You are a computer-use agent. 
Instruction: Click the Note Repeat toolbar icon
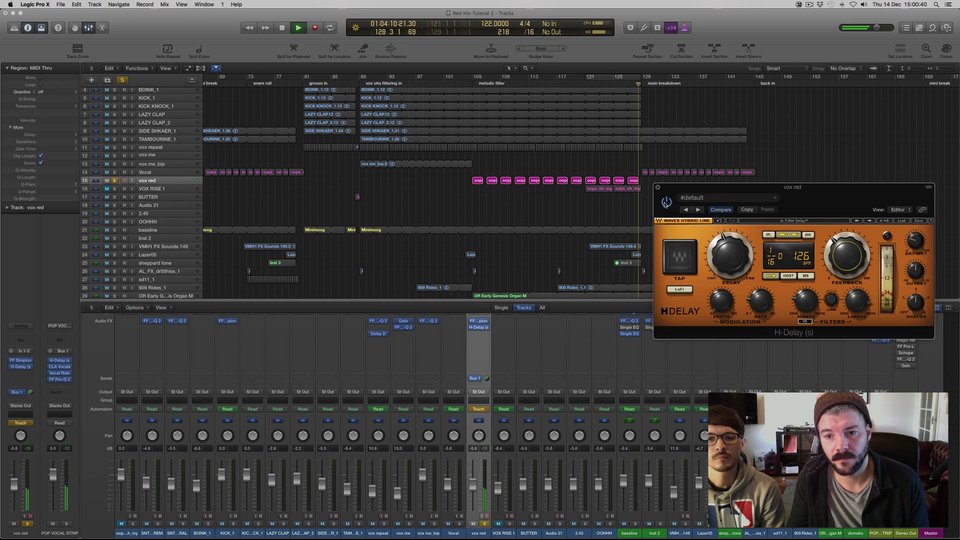(x=167, y=48)
